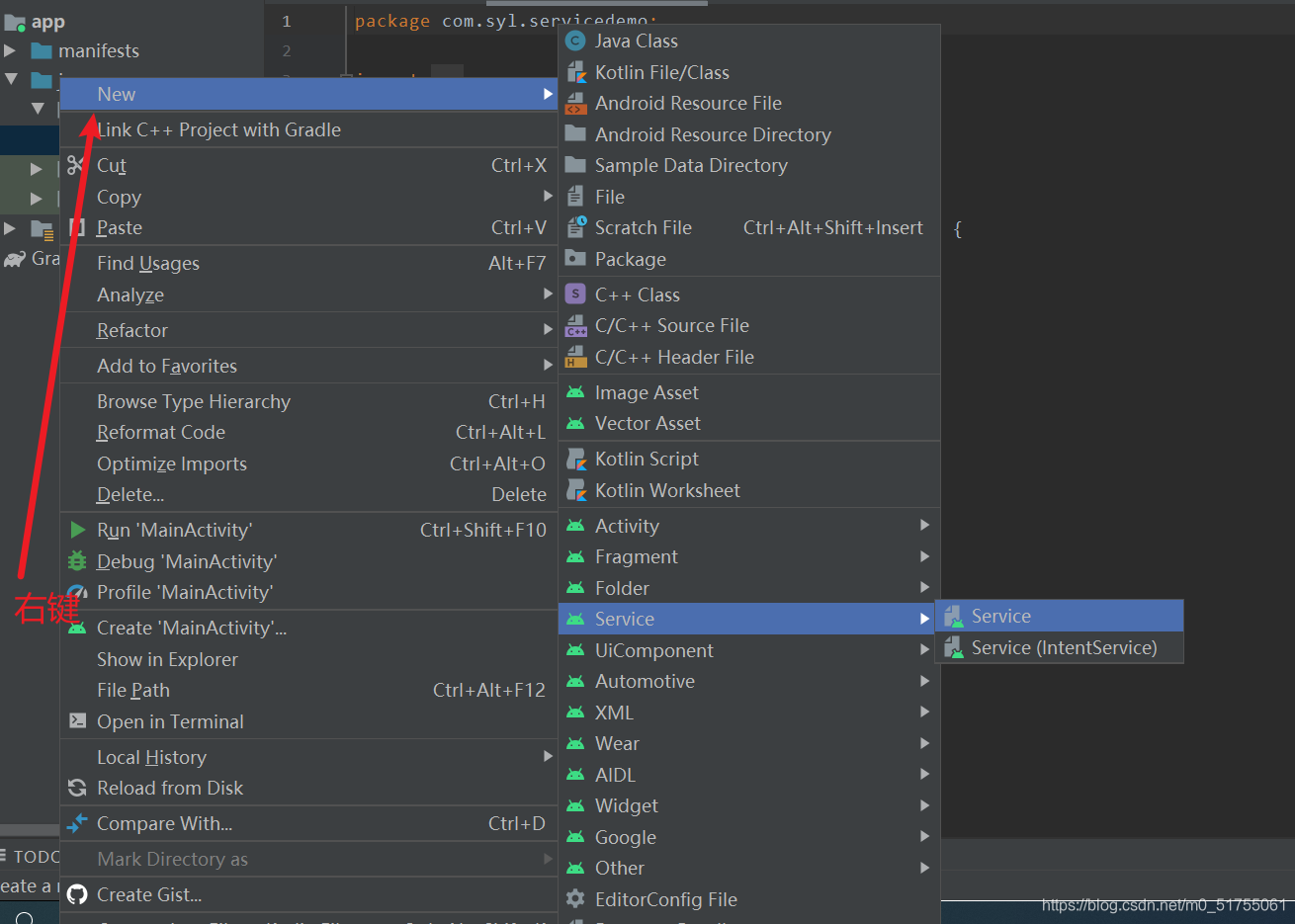Click the Service submenu item icon
Image resolution: width=1295 pixels, height=924 pixels.
[953, 616]
